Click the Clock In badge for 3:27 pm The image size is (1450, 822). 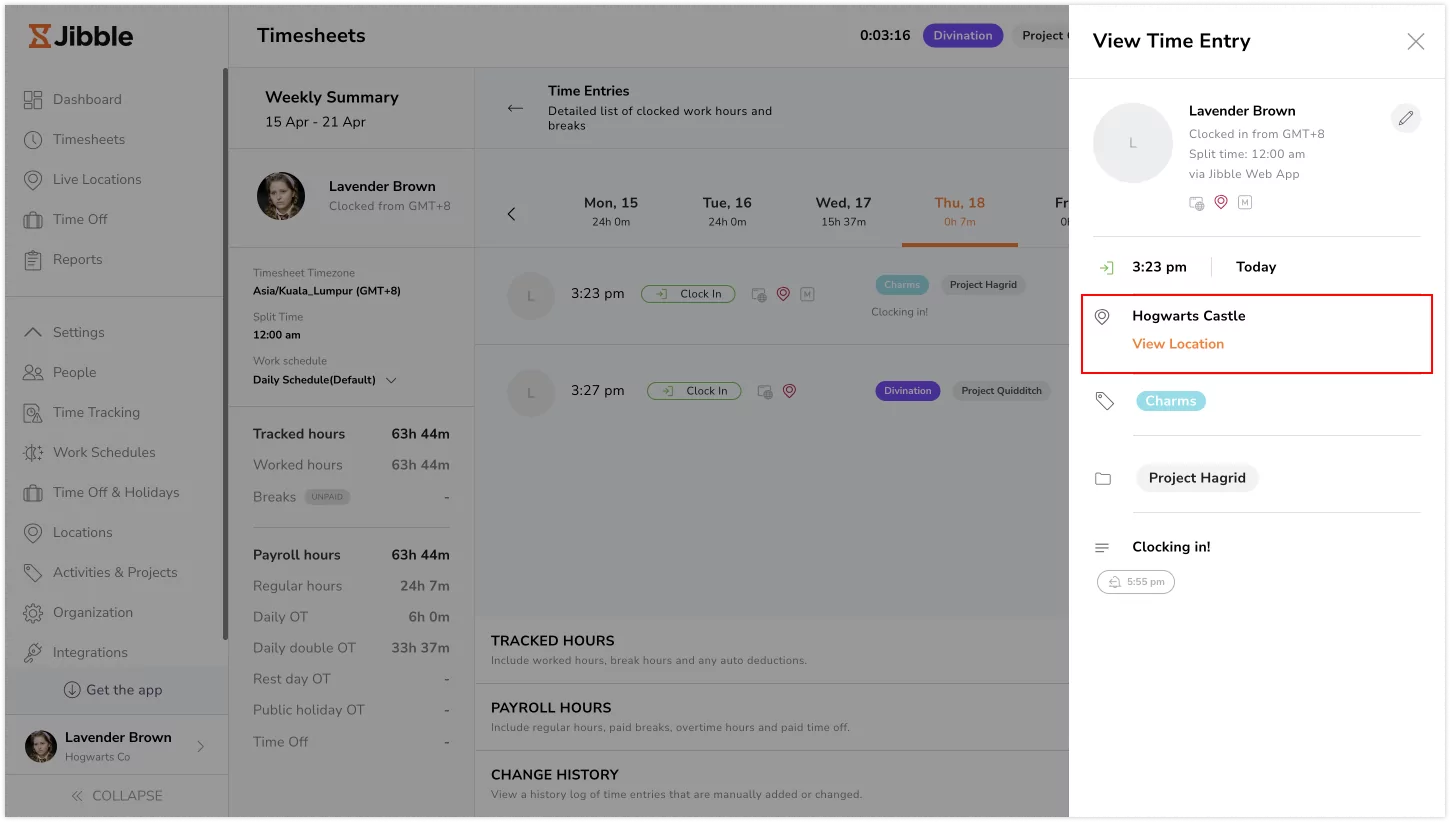tap(694, 391)
